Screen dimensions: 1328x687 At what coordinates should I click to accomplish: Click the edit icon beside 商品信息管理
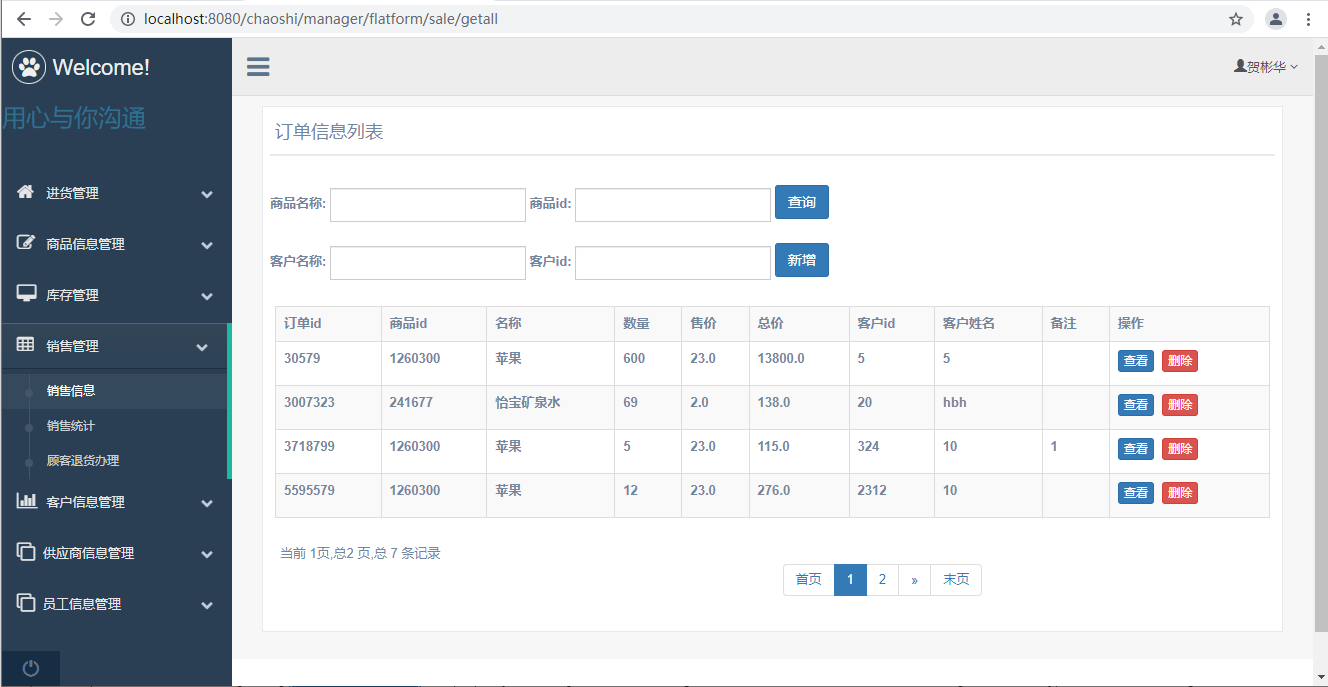pos(26,243)
